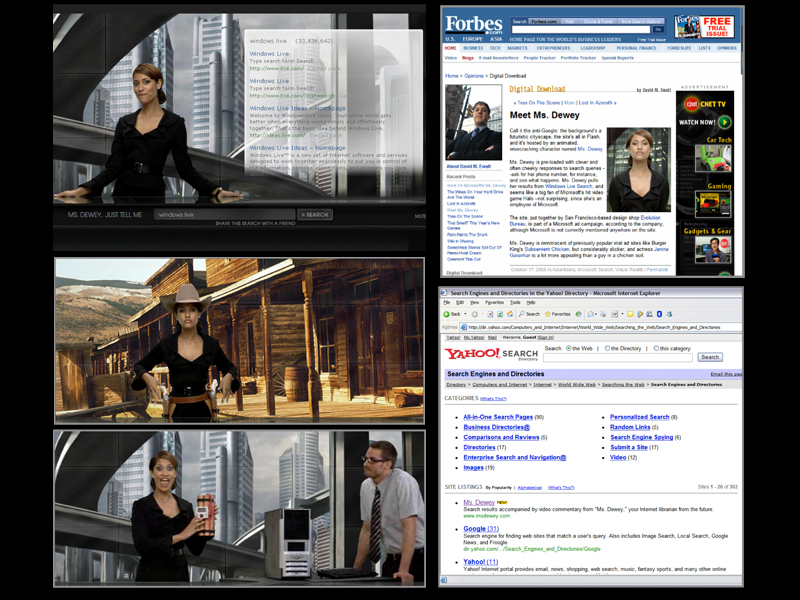Switch to the Business tab on Forbes

pos(473,48)
